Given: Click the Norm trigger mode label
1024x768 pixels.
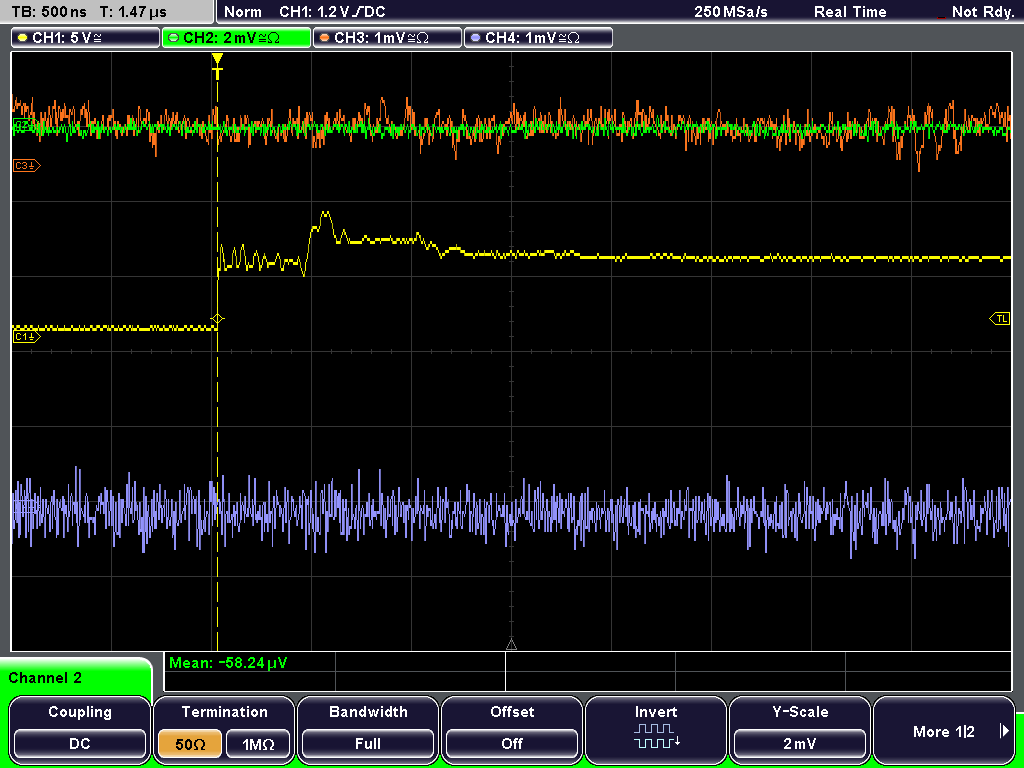Looking at the screenshot, I should click(x=243, y=12).
